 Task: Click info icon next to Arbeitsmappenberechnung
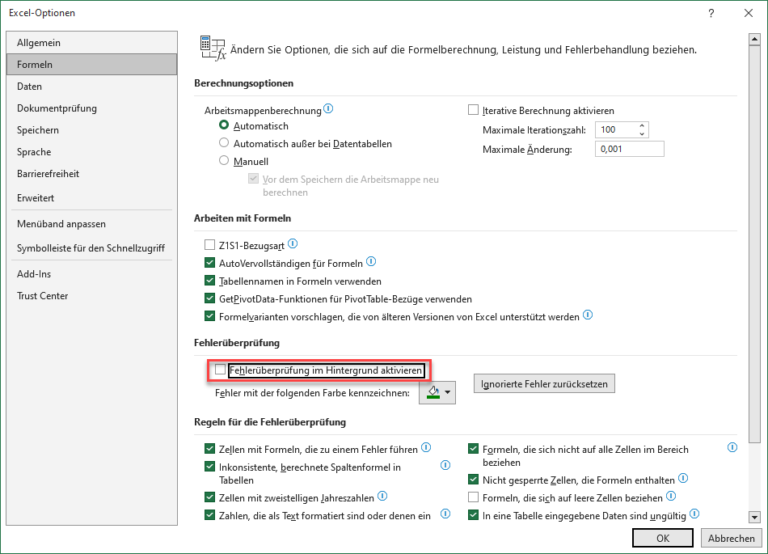pyautogui.click(x=329, y=108)
